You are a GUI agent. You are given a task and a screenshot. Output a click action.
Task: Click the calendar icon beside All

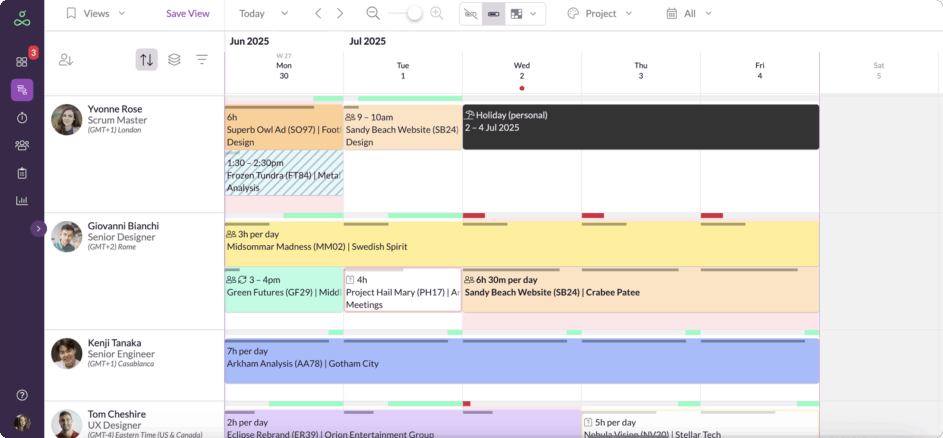(672, 13)
